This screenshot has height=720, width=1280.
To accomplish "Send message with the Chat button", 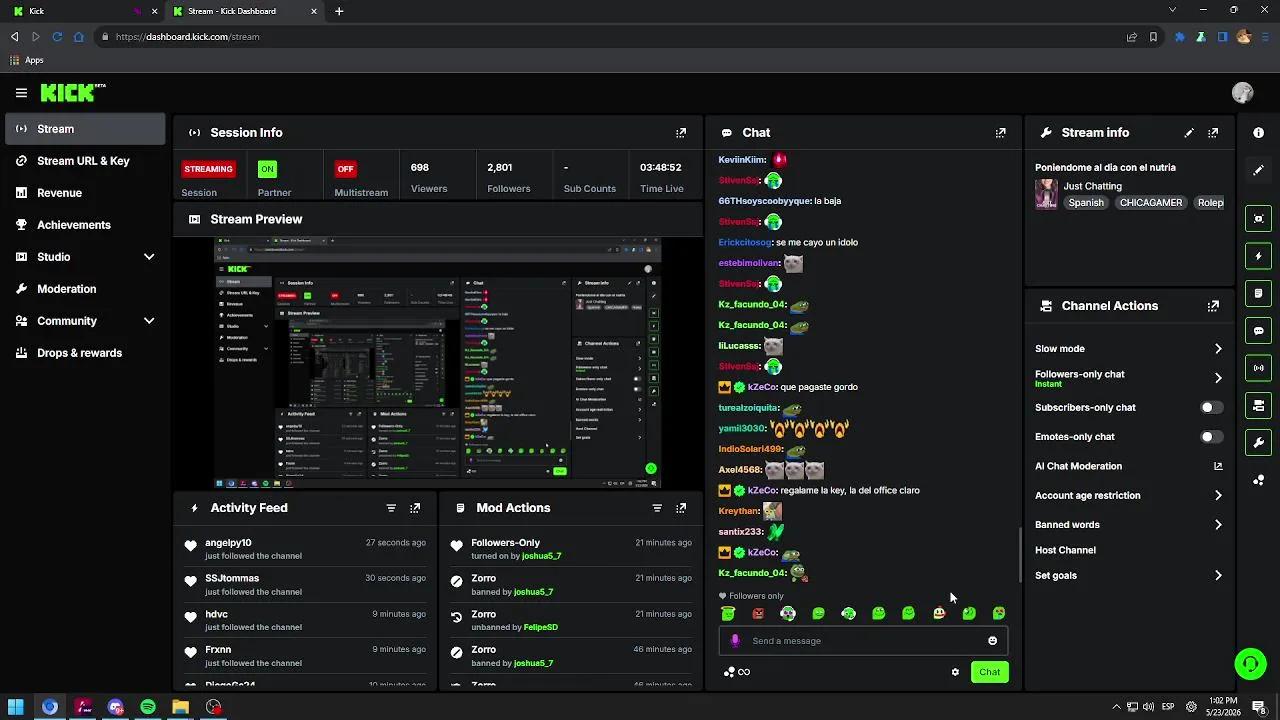I will click(x=989, y=672).
